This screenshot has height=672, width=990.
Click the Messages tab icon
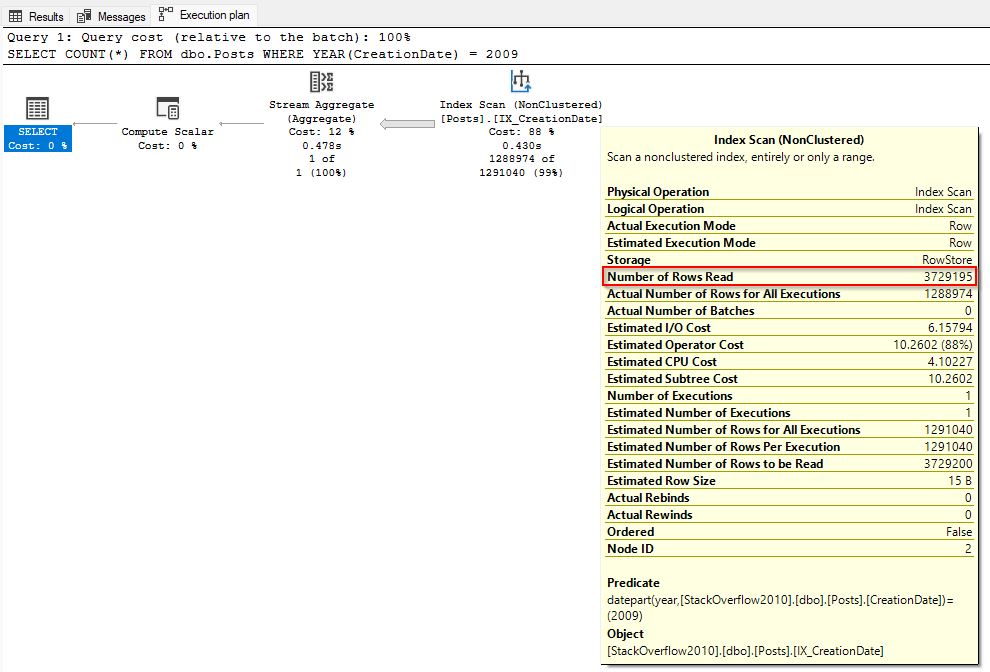(x=84, y=16)
